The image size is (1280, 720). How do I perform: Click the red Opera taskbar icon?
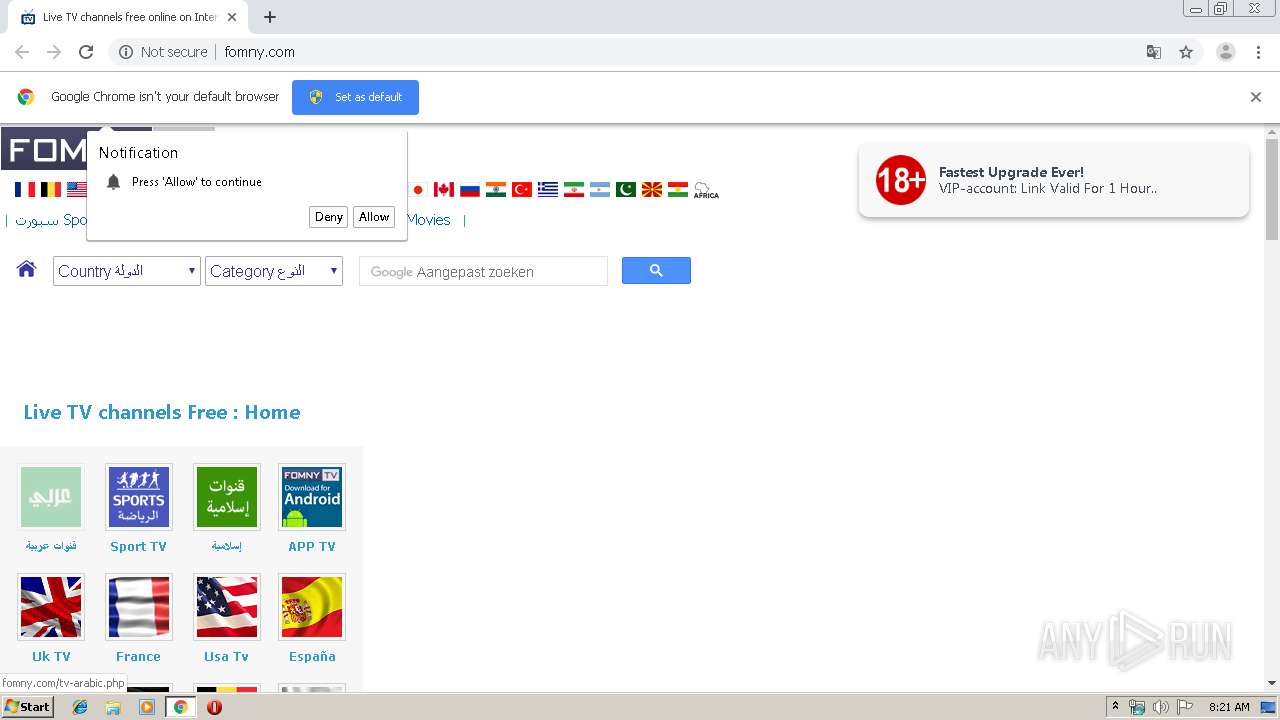point(214,707)
